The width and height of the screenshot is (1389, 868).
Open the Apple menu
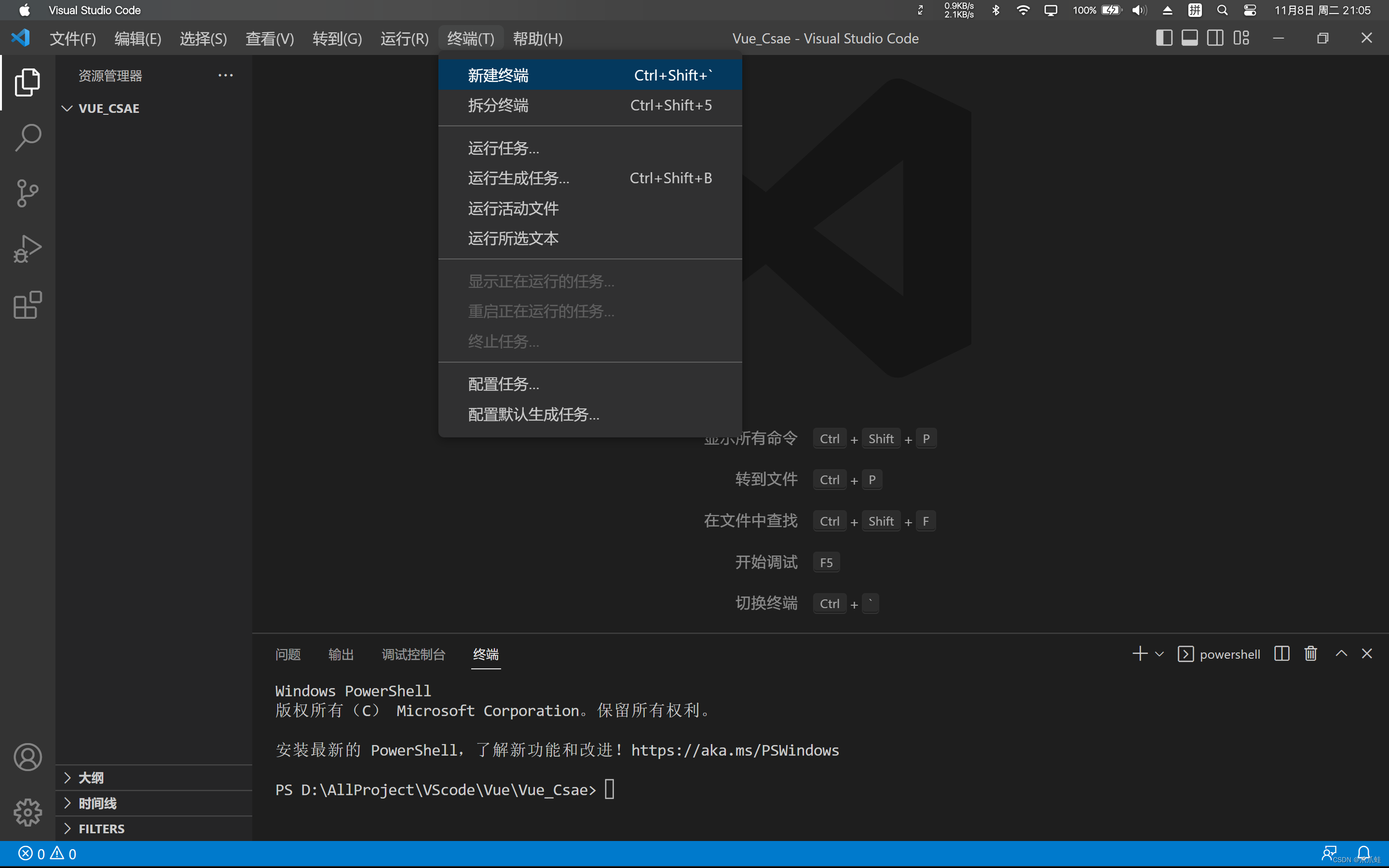point(24,10)
